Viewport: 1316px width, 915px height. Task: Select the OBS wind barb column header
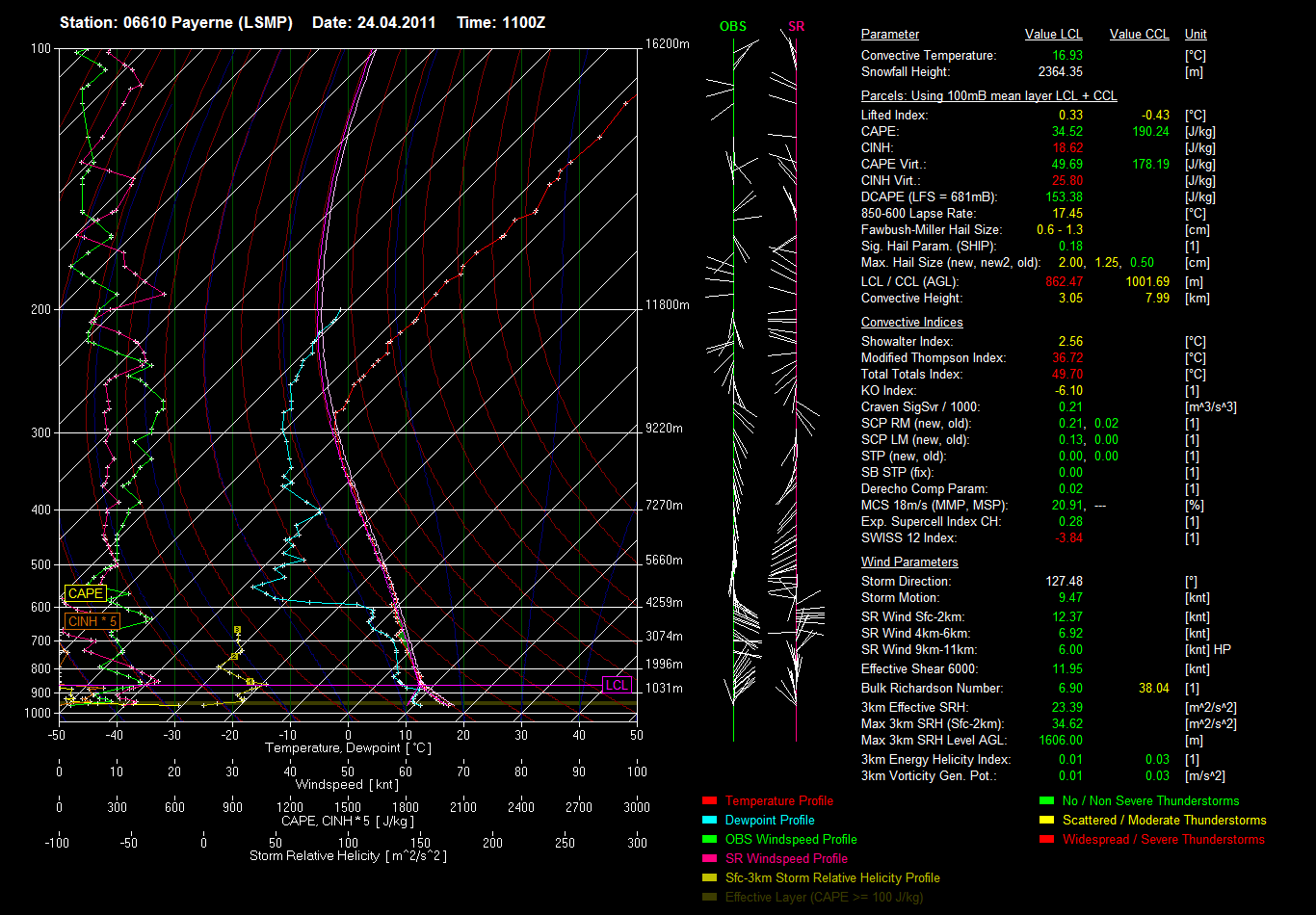(733, 27)
